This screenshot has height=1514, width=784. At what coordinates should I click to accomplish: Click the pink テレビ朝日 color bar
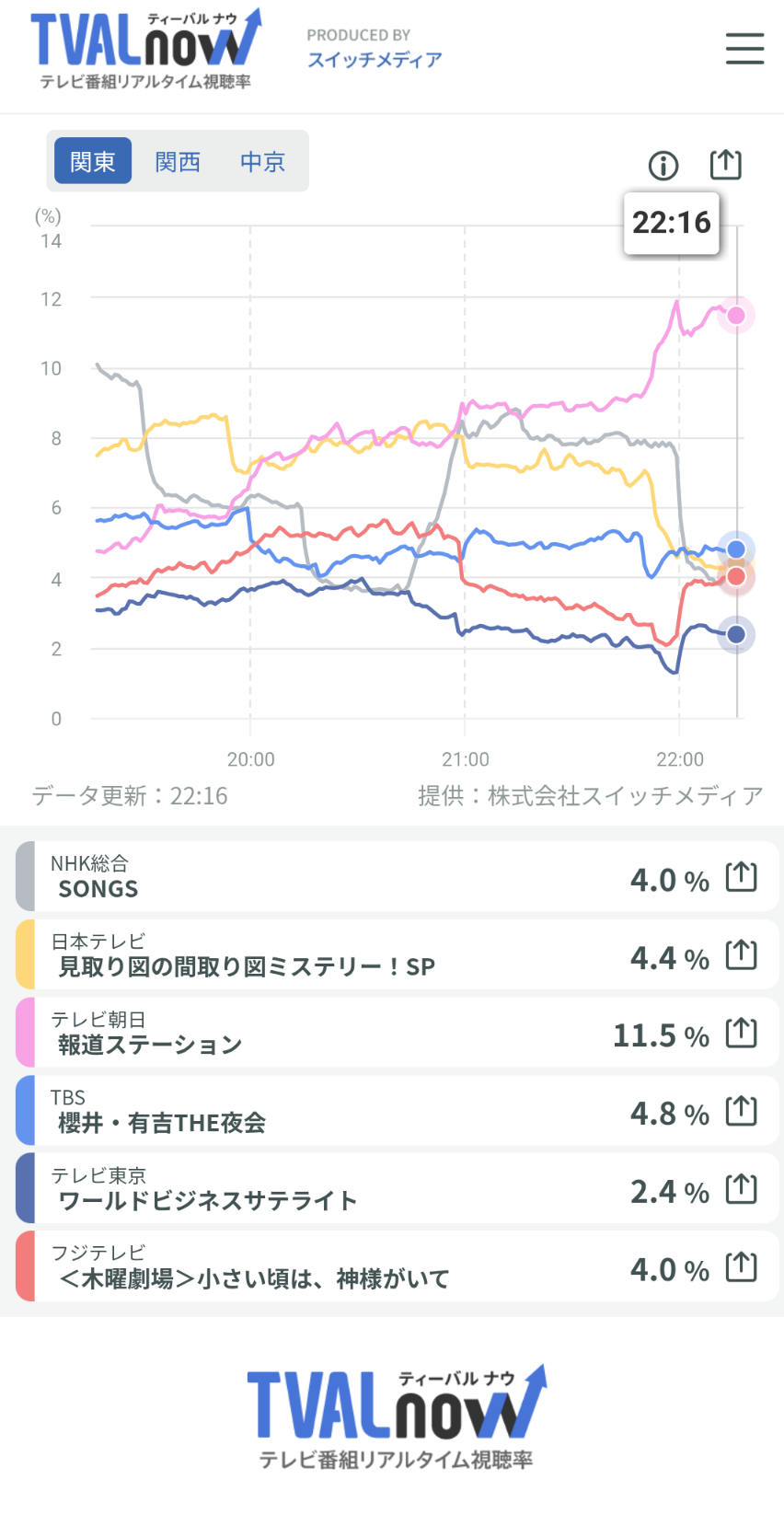point(26,1033)
